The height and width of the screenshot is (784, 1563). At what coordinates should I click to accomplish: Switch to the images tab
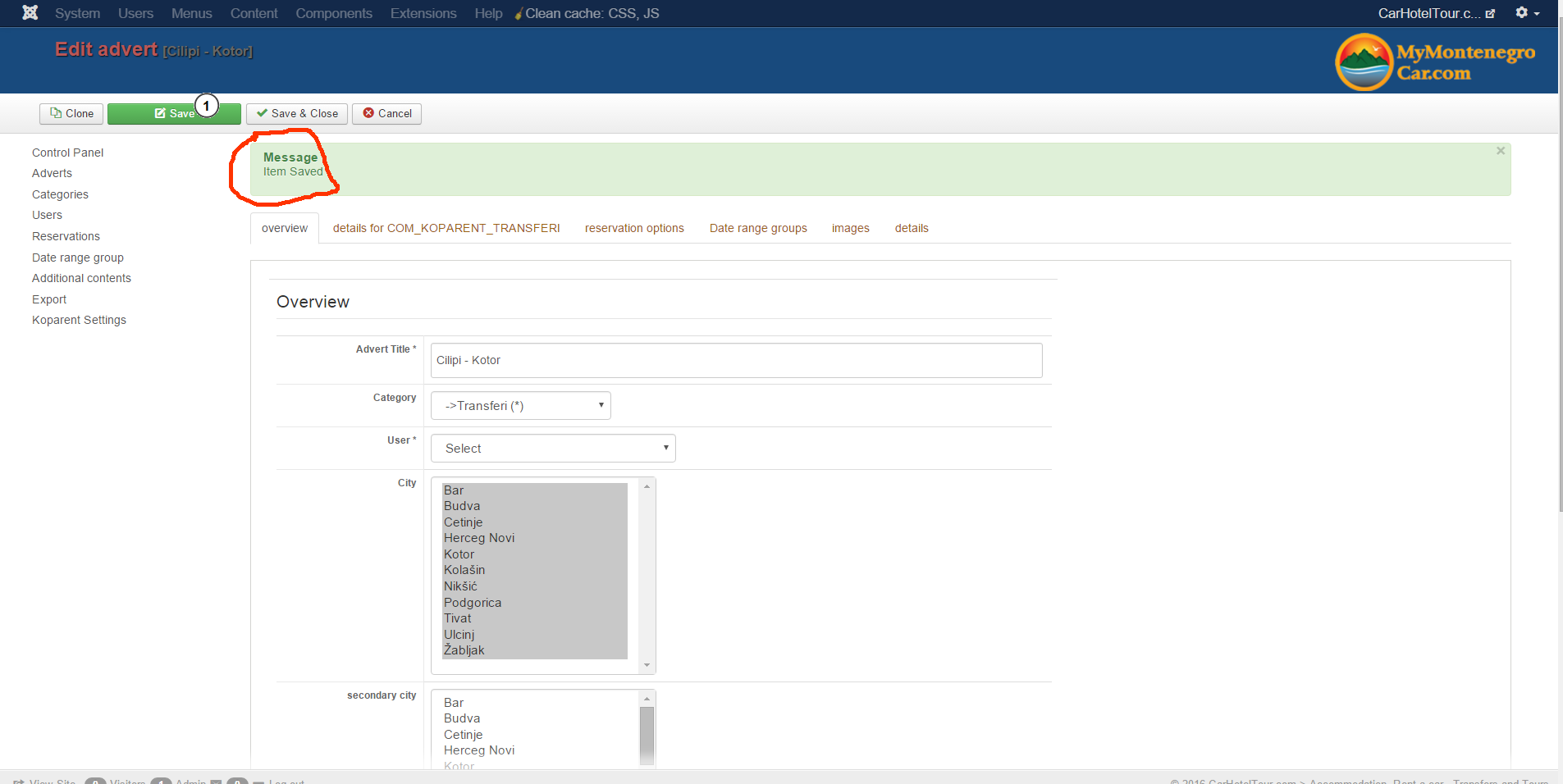(x=850, y=228)
